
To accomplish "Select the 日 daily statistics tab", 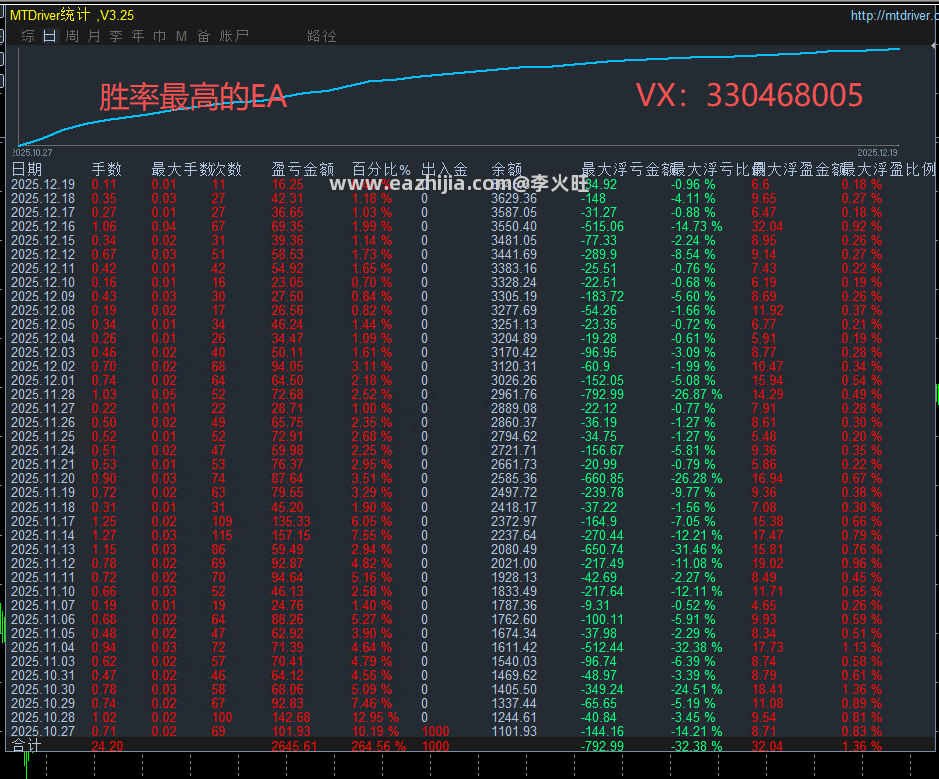I will click(x=50, y=36).
